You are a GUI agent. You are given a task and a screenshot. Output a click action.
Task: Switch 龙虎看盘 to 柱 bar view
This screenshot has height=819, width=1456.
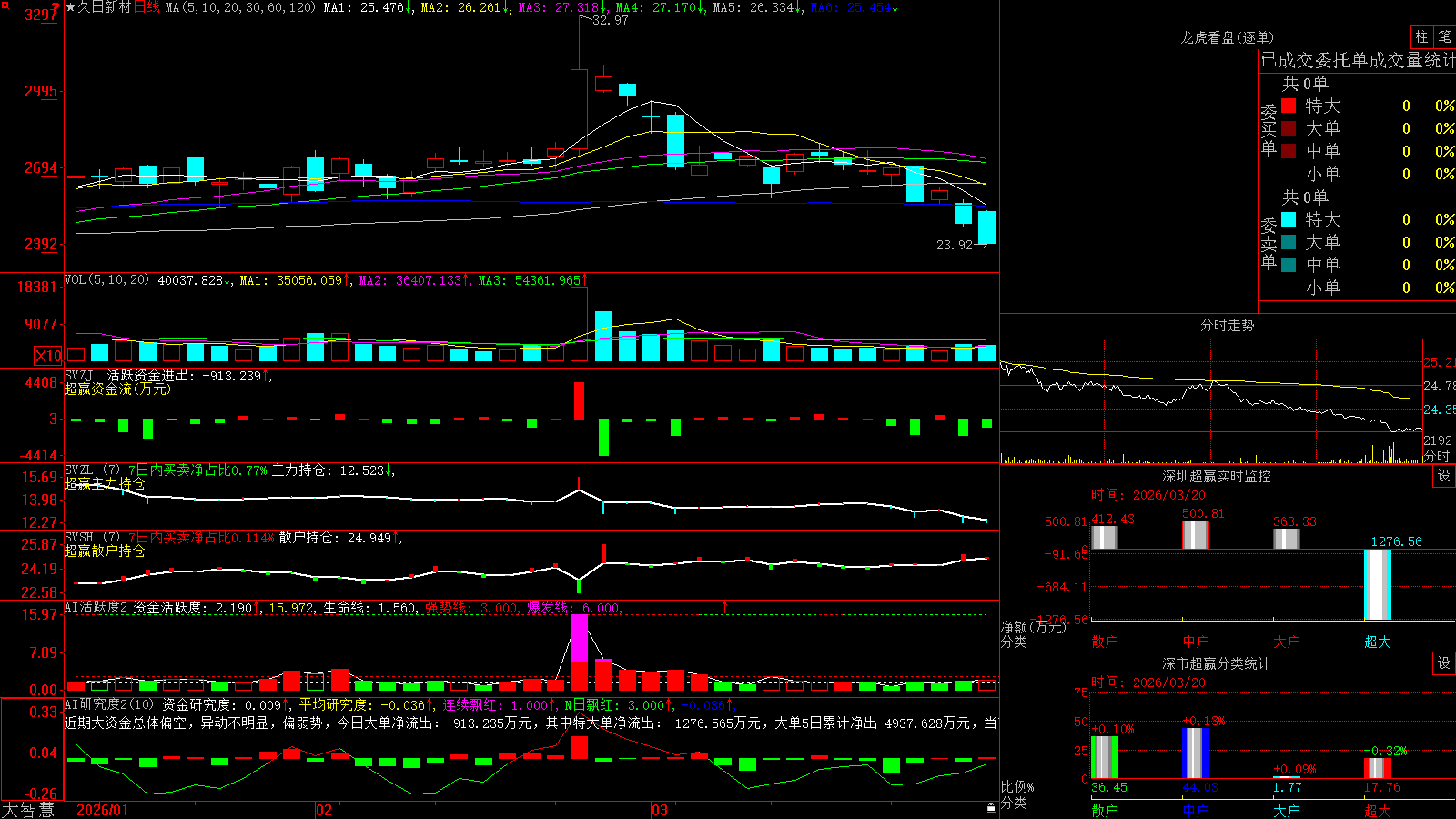pyautogui.click(x=1421, y=36)
